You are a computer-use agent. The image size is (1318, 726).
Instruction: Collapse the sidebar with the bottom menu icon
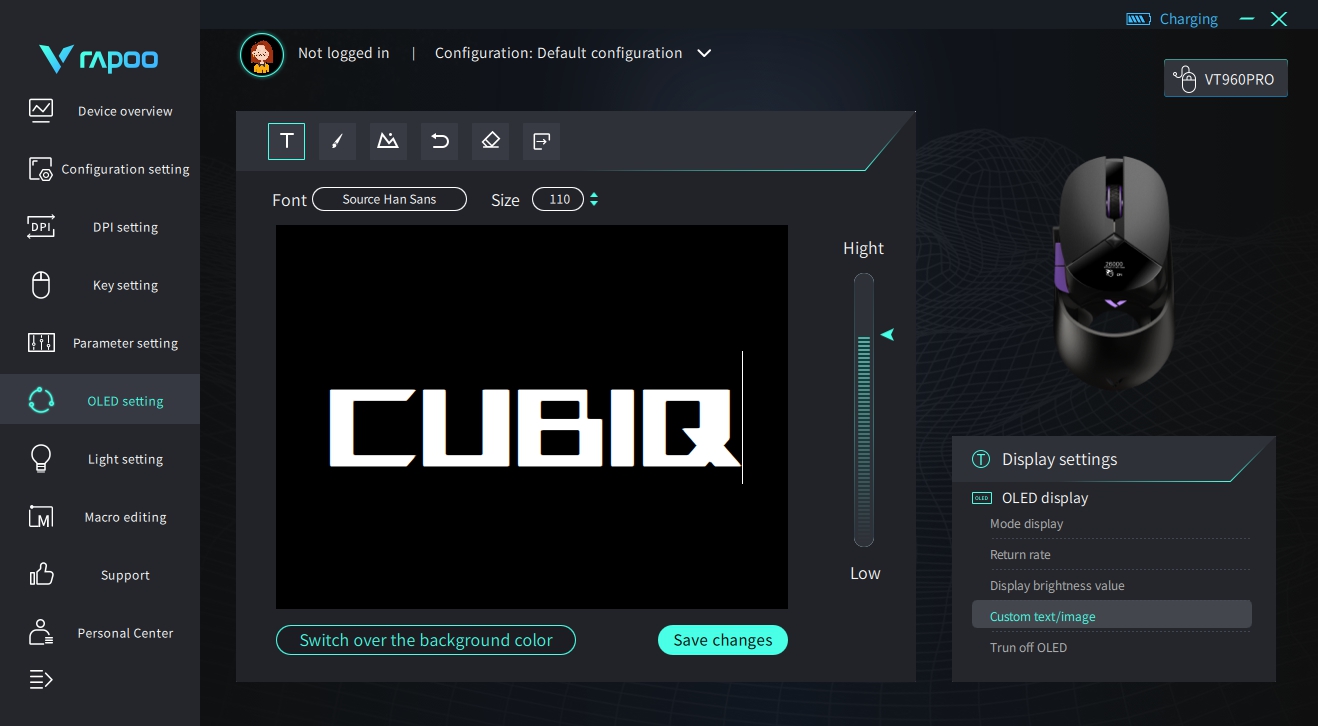coord(41,680)
